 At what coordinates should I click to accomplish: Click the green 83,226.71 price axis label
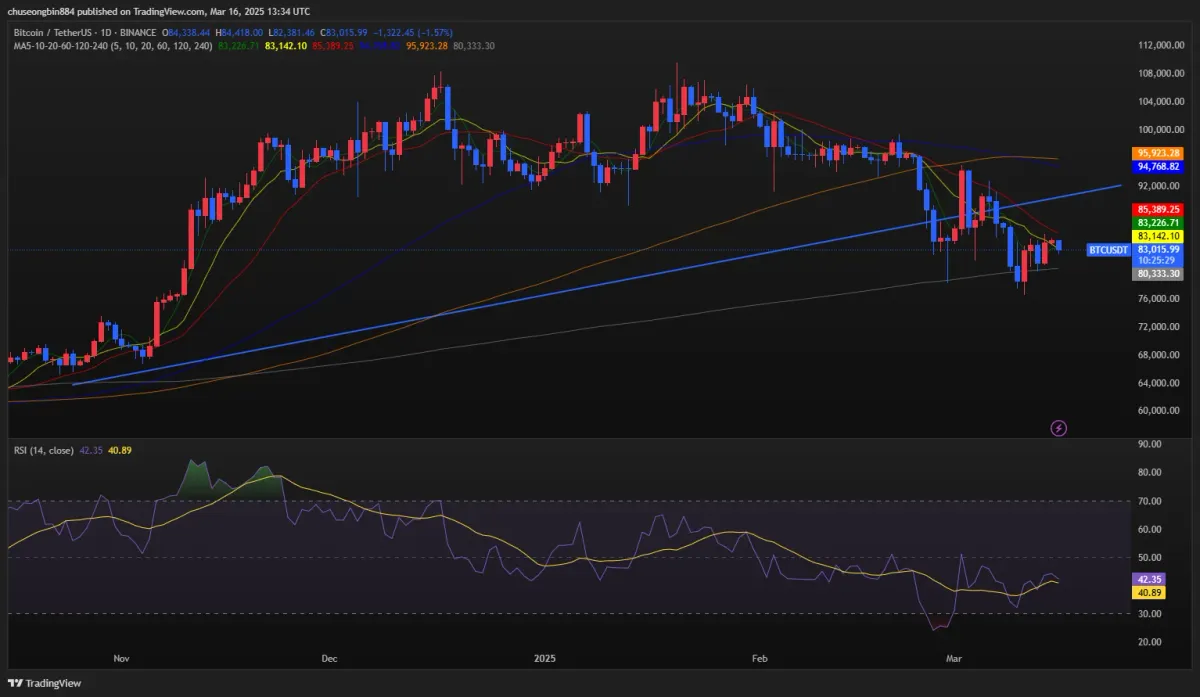pos(1157,222)
